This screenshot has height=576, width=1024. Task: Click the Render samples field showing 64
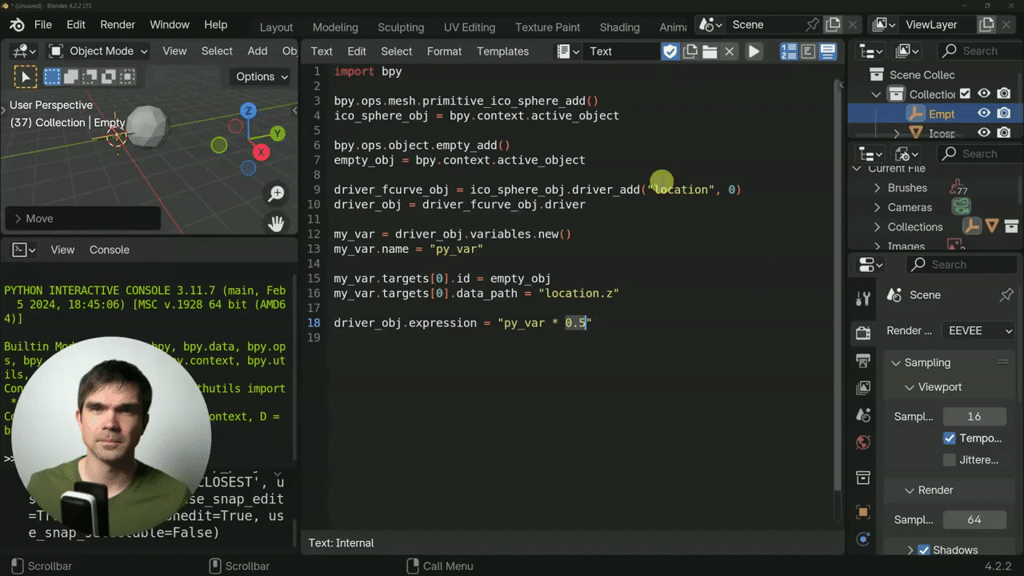[974, 520]
